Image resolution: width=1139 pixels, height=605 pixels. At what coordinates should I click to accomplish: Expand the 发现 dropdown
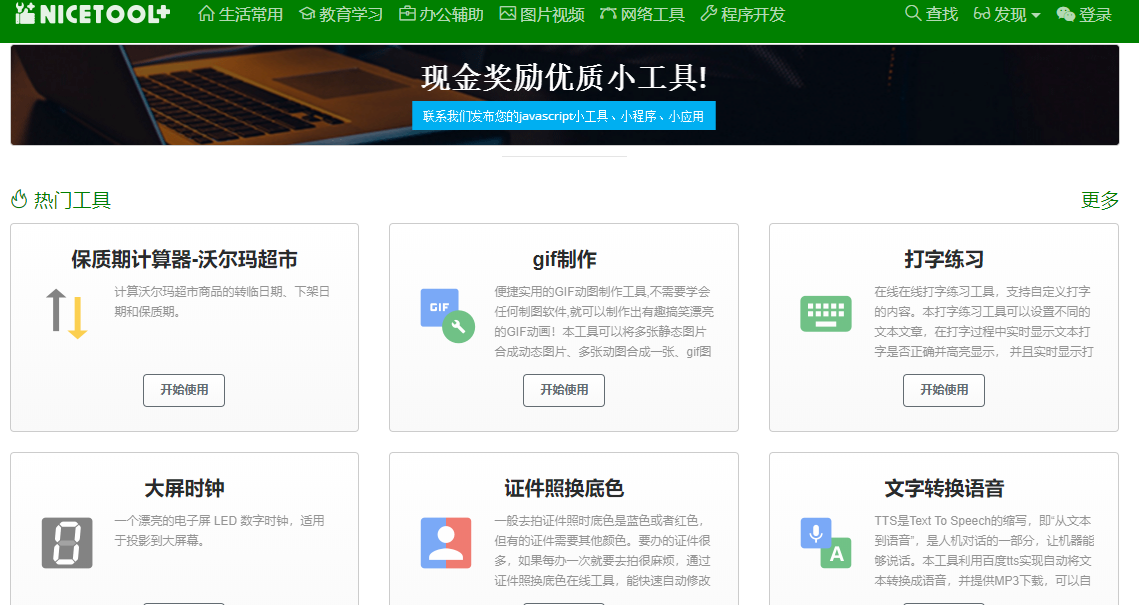click(x=1007, y=15)
